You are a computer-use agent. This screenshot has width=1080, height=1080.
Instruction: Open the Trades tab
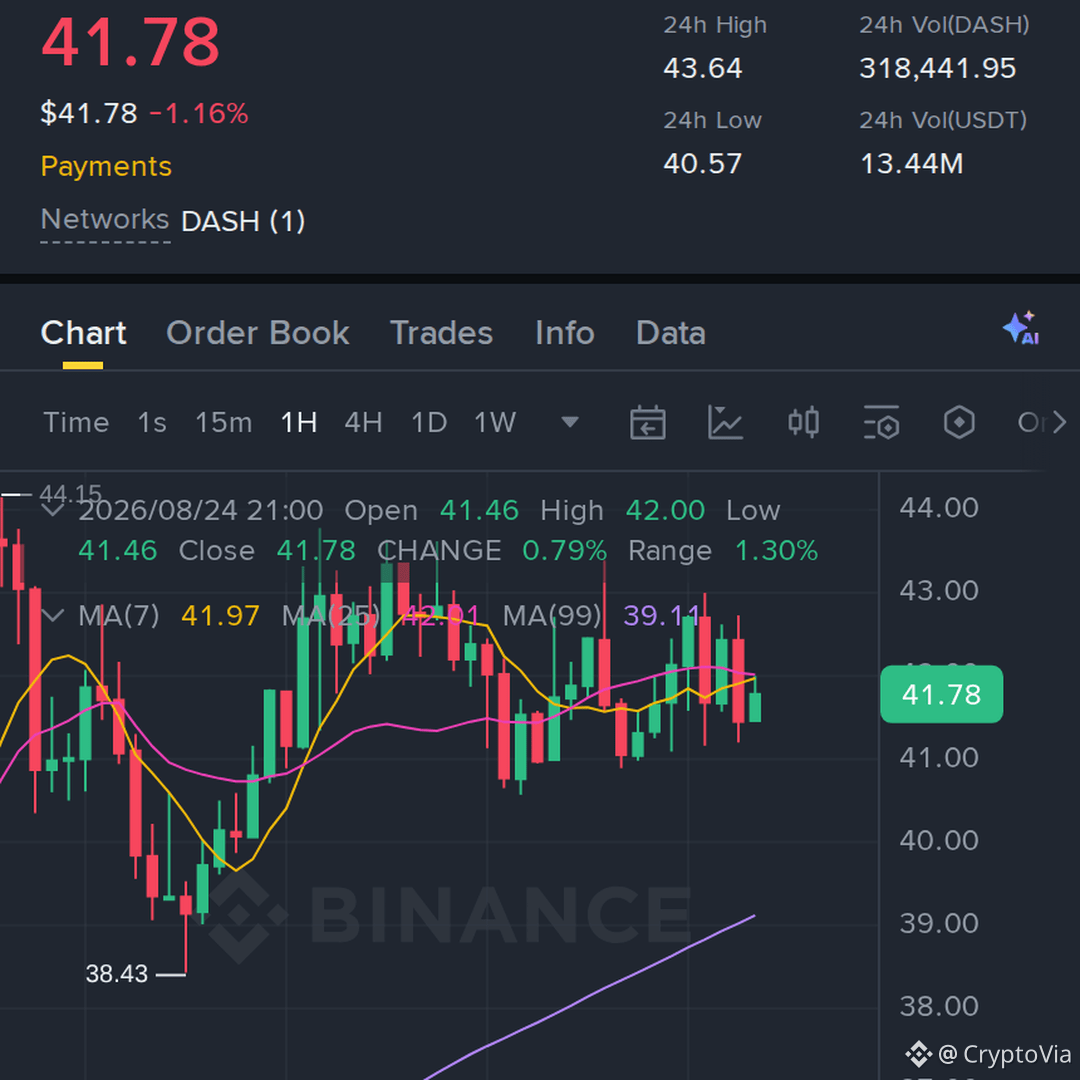(x=442, y=333)
